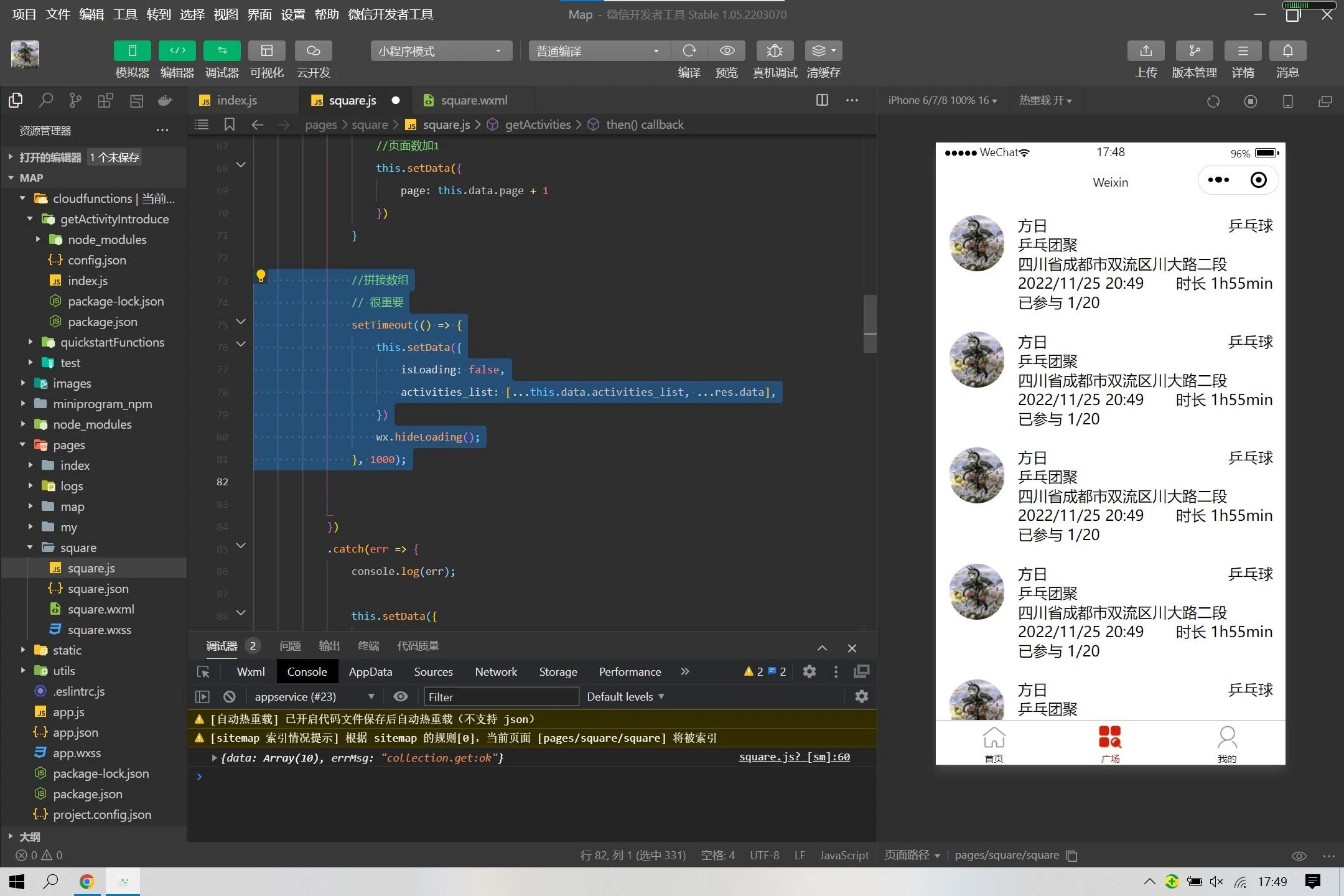Open the 小程序模式 mode dropdown
The width and height of the screenshot is (1344, 896).
pos(441,51)
